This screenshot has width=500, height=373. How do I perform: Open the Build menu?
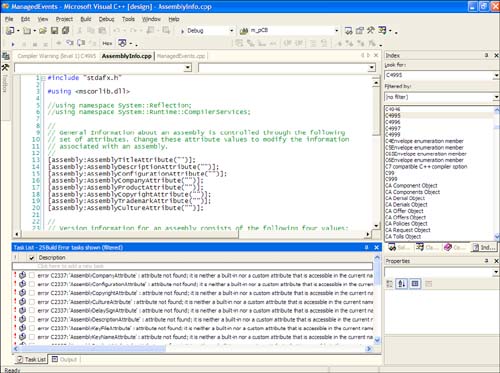[x=86, y=19]
